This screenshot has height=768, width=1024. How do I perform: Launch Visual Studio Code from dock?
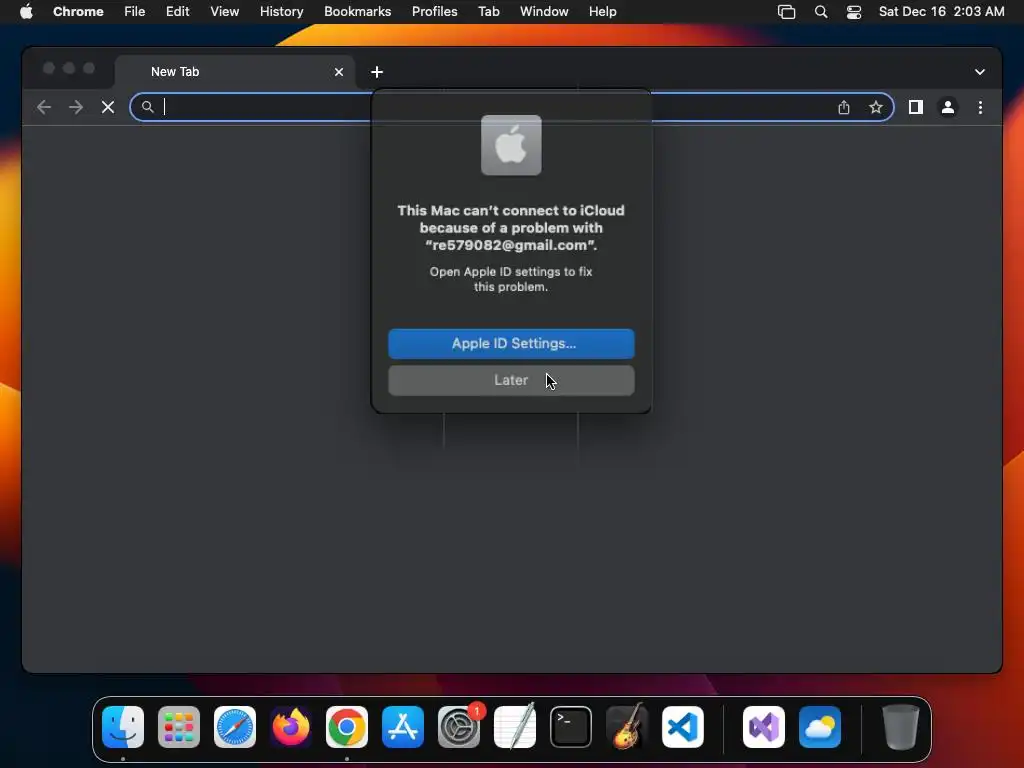683,727
